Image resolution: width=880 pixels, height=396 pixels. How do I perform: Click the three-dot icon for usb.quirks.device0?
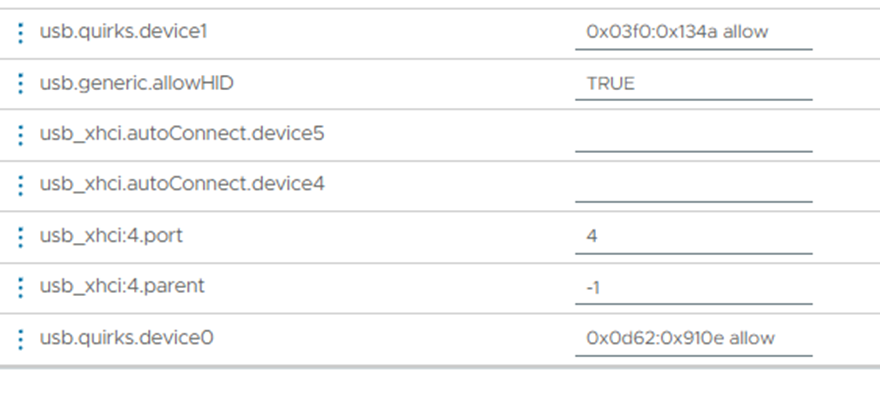pyautogui.click(x=21, y=339)
